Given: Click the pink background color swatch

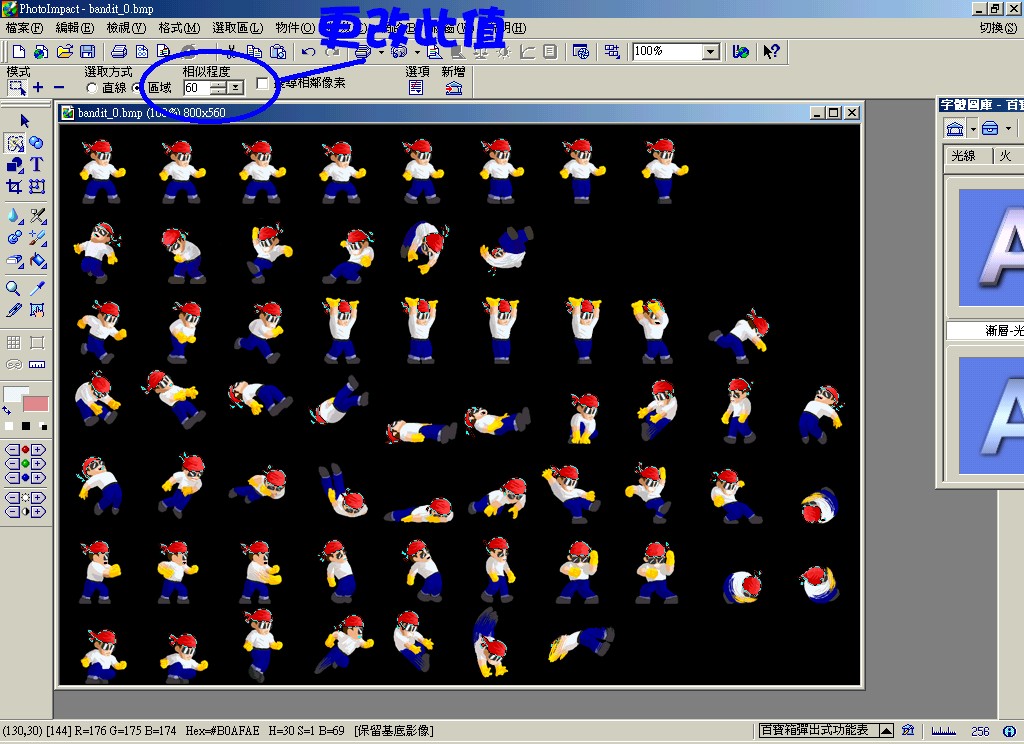Looking at the screenshot, I should click(x=36, y=404).
